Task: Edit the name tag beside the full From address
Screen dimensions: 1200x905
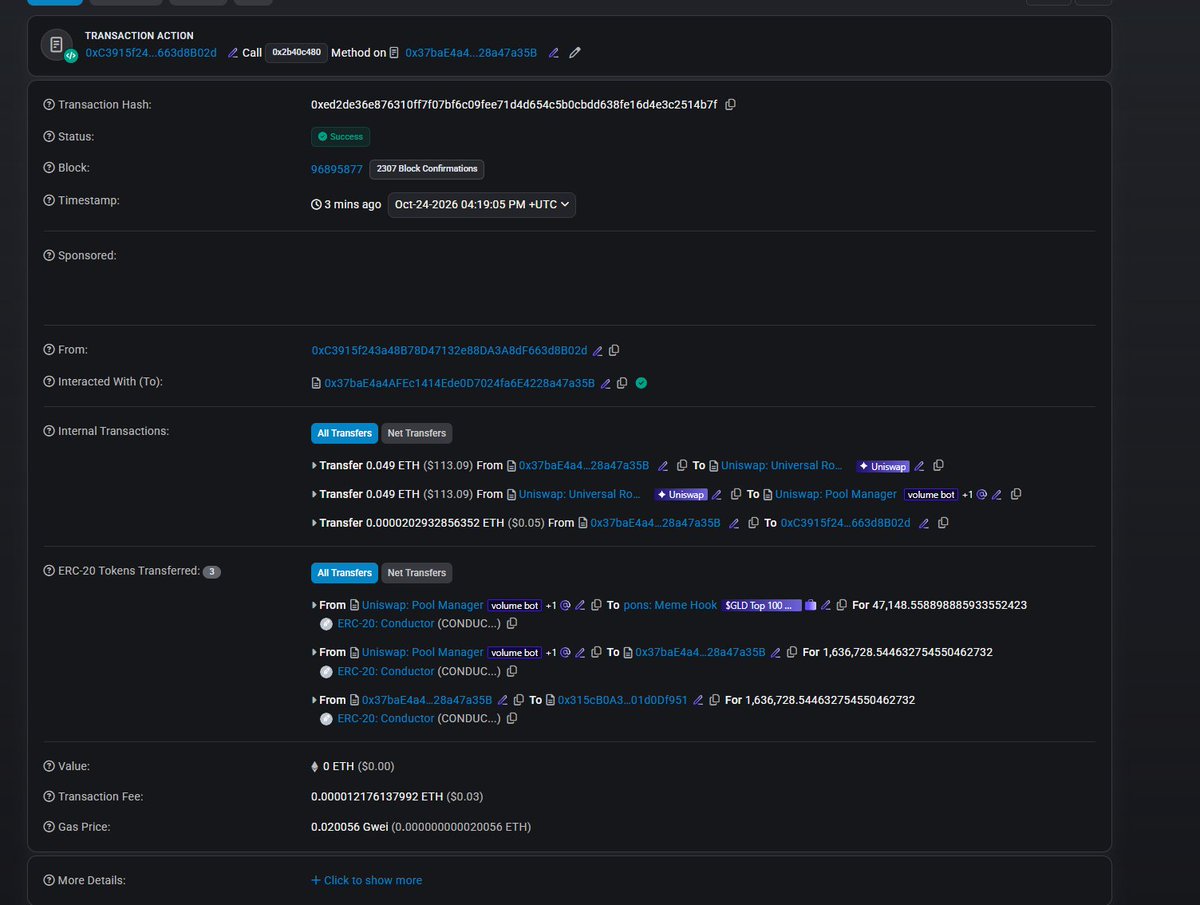Action: point(598,351)
